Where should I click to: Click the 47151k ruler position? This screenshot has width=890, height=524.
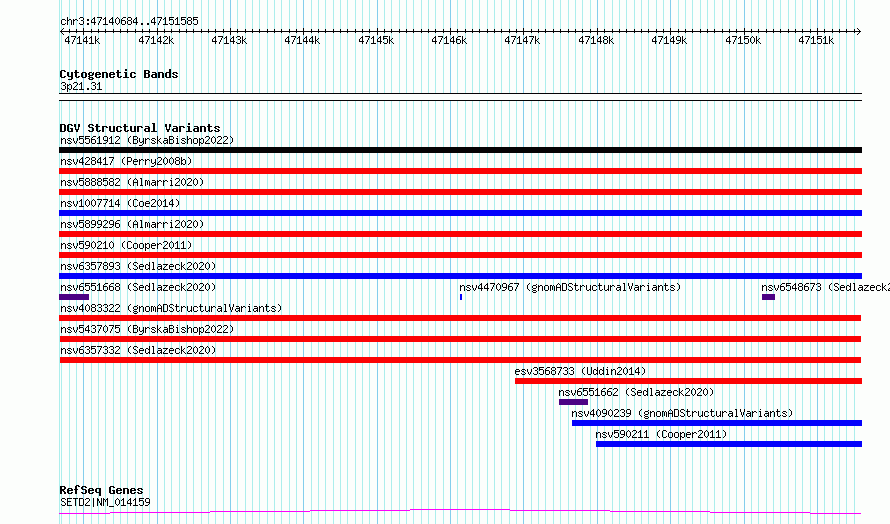(x=817, y=40)
